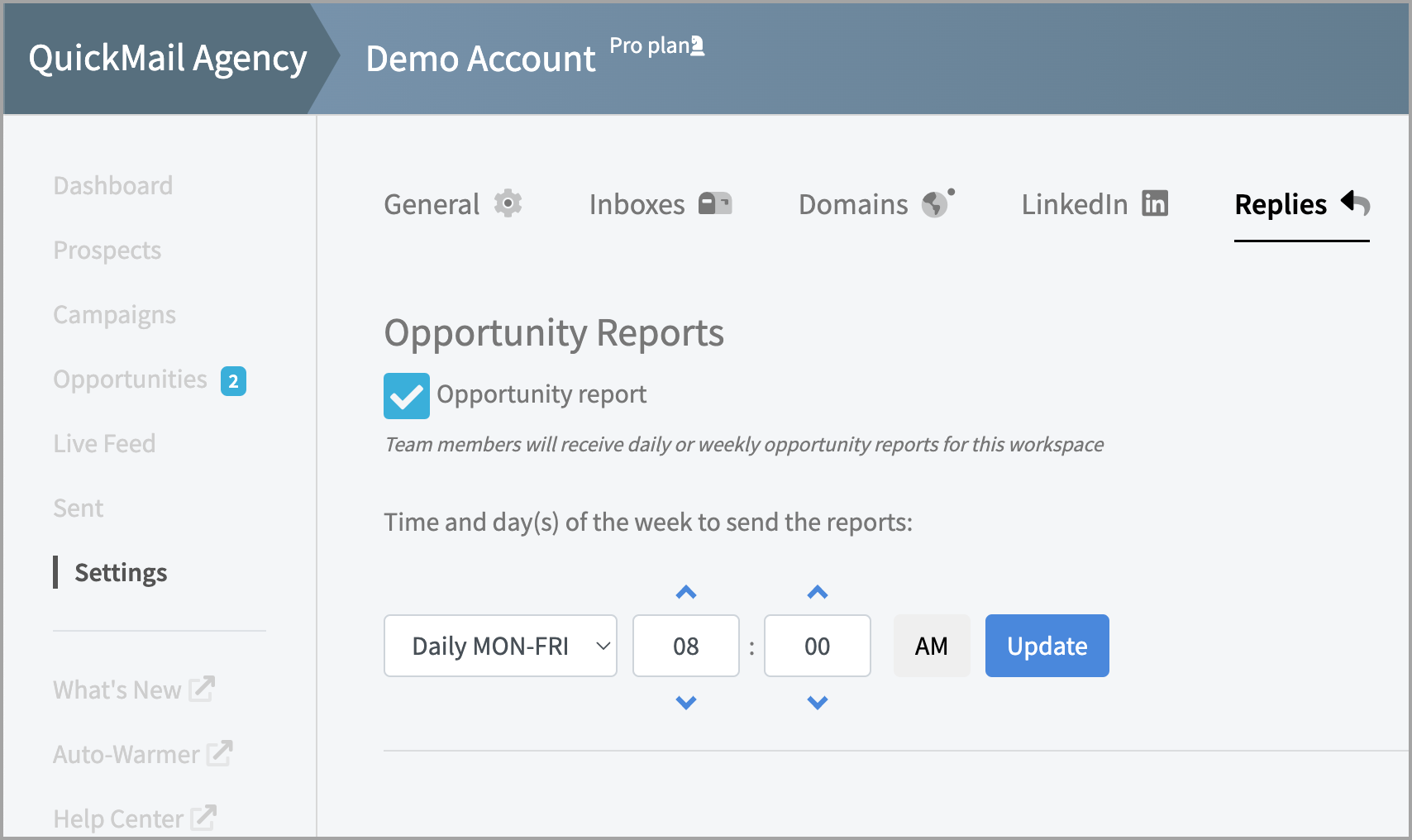
Task: Click the Replies arrow icon
Action: (1355, 203)
